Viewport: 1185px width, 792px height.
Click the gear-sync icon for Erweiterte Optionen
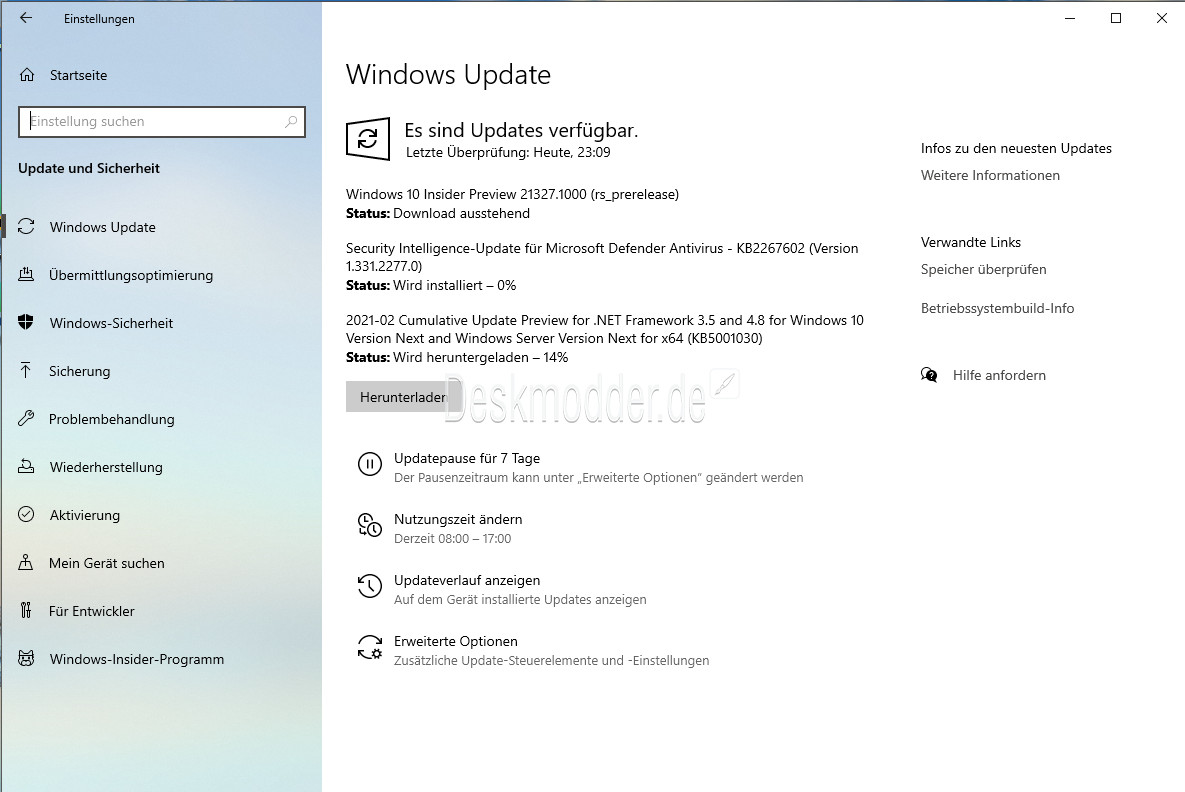click(x=370, y=647)
